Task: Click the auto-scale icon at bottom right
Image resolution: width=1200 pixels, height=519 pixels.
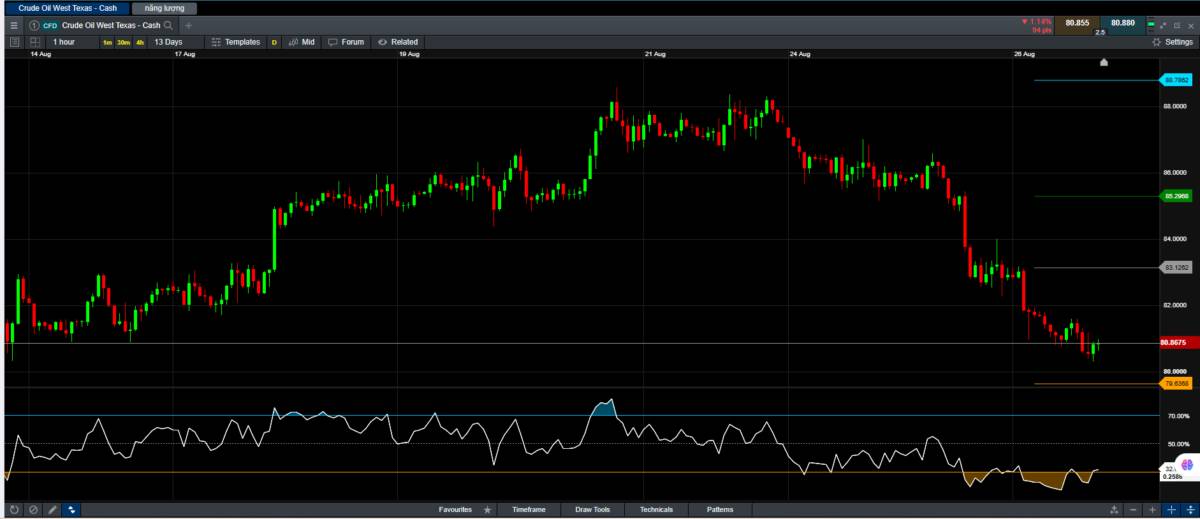Action: (x=1113, y=510)
